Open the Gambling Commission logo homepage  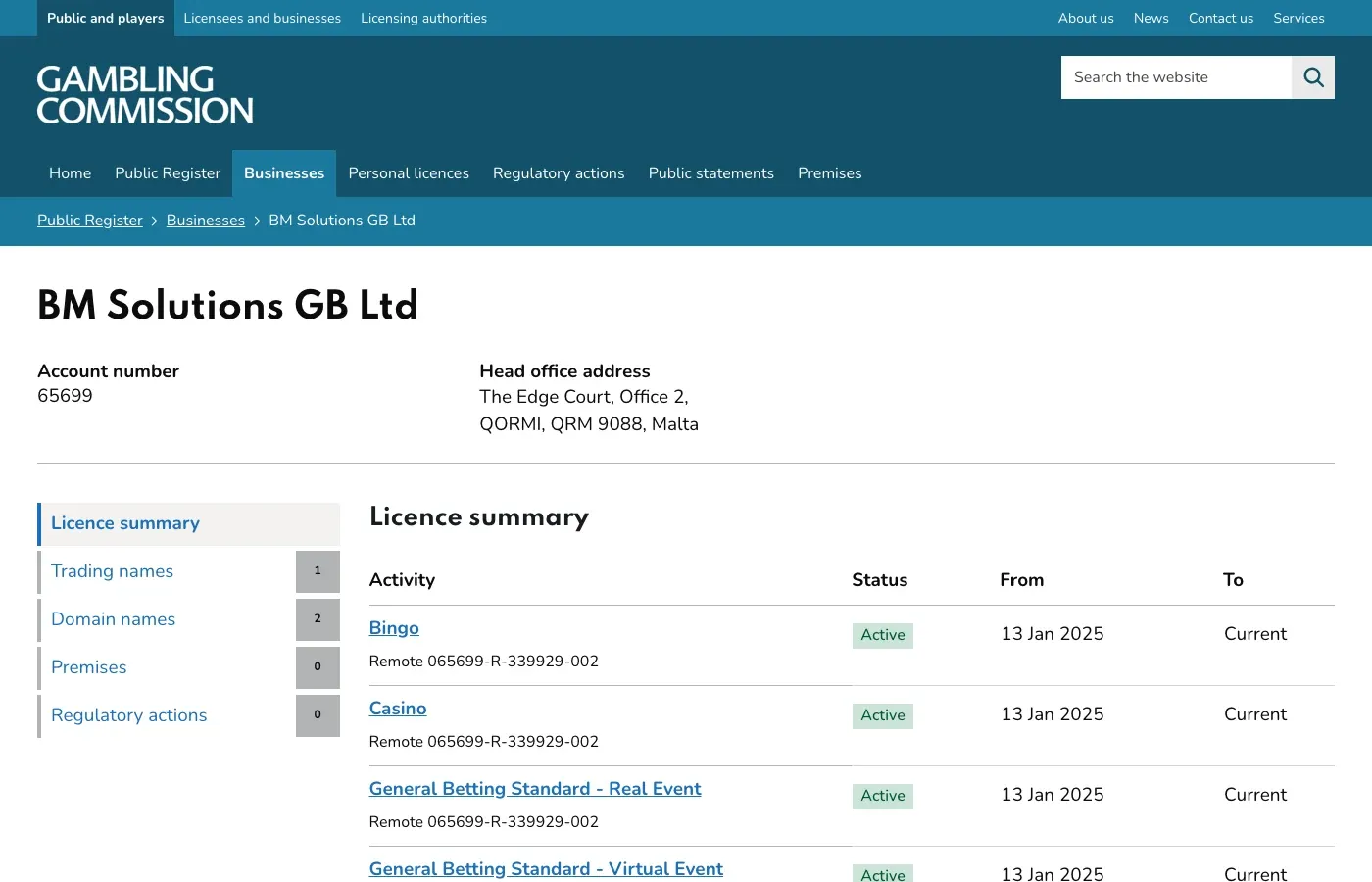145,95
